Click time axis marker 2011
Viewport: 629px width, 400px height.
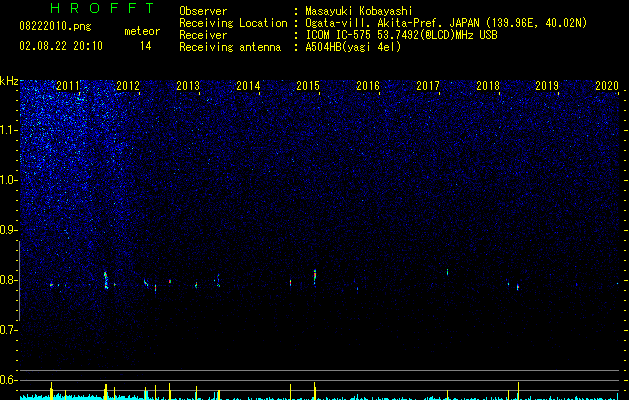tap(68, 86)
